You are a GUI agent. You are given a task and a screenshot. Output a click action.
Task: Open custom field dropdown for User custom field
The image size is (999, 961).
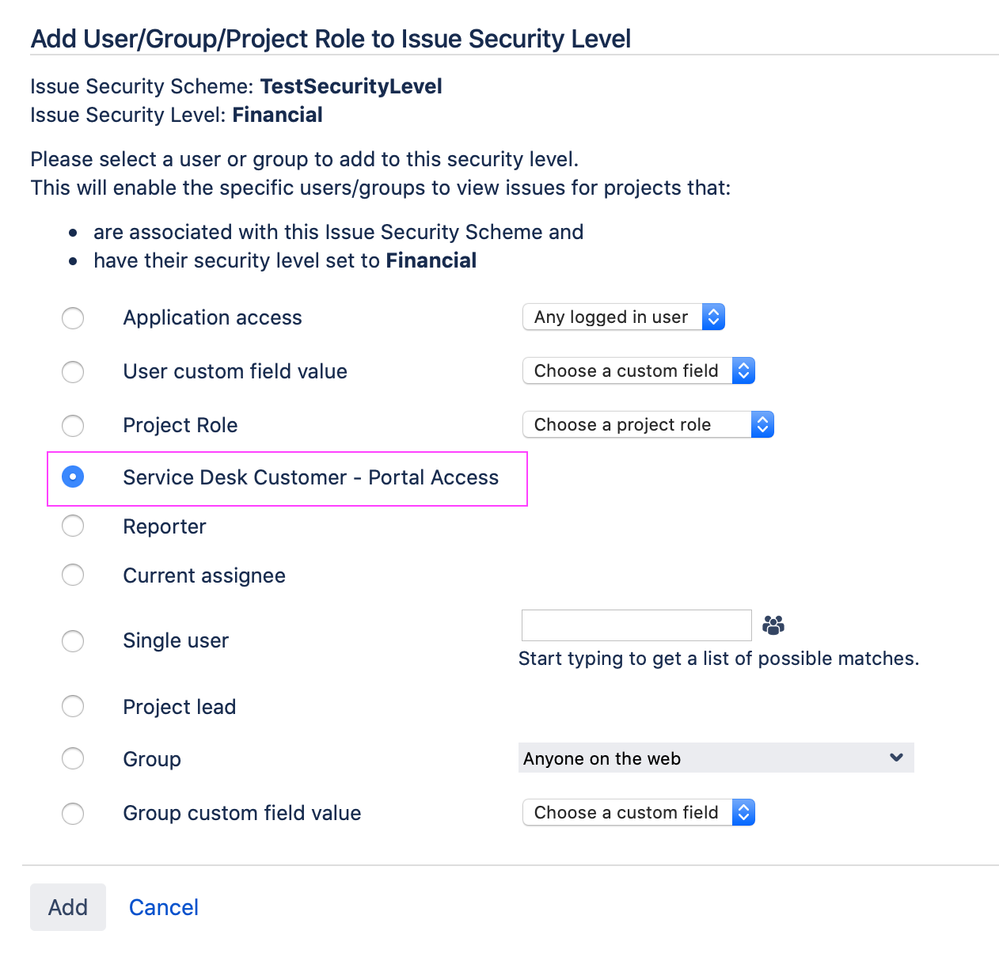pos(638,370)
